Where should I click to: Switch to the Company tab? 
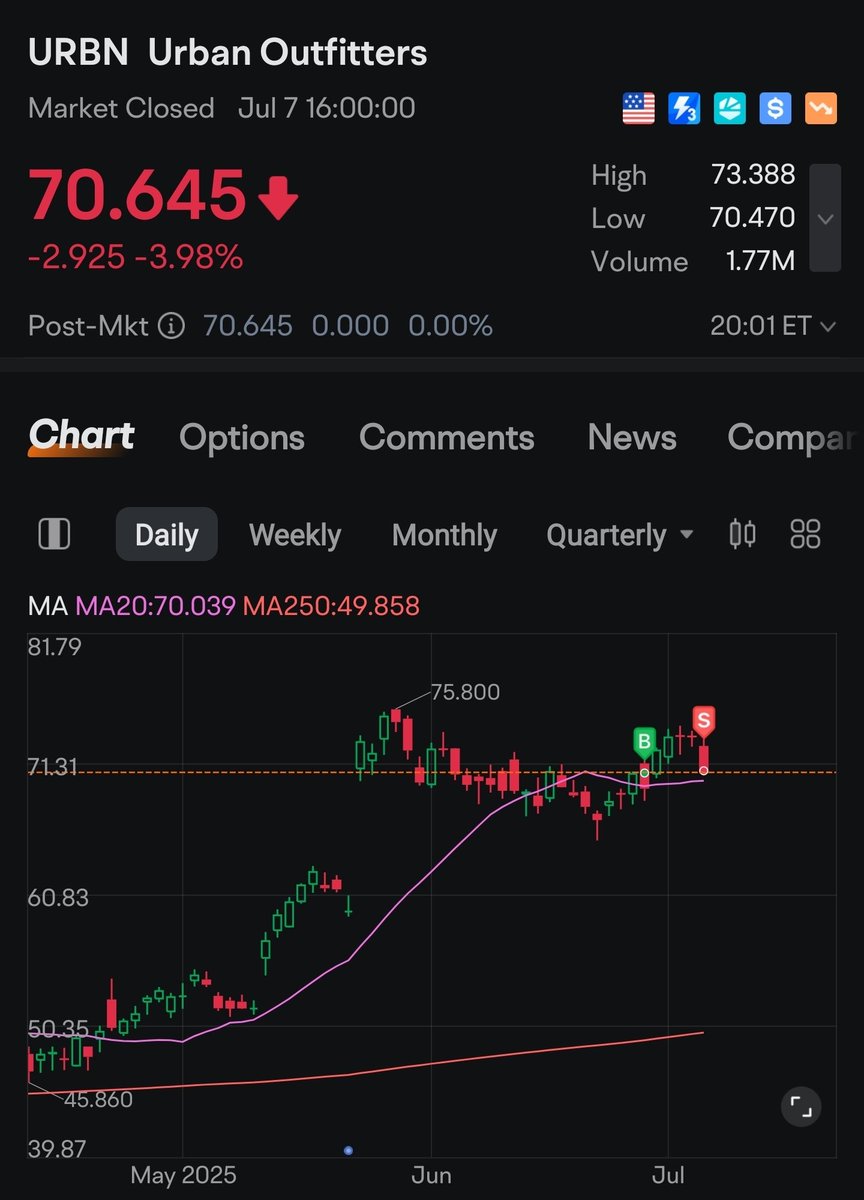click(x=792, y=437)
